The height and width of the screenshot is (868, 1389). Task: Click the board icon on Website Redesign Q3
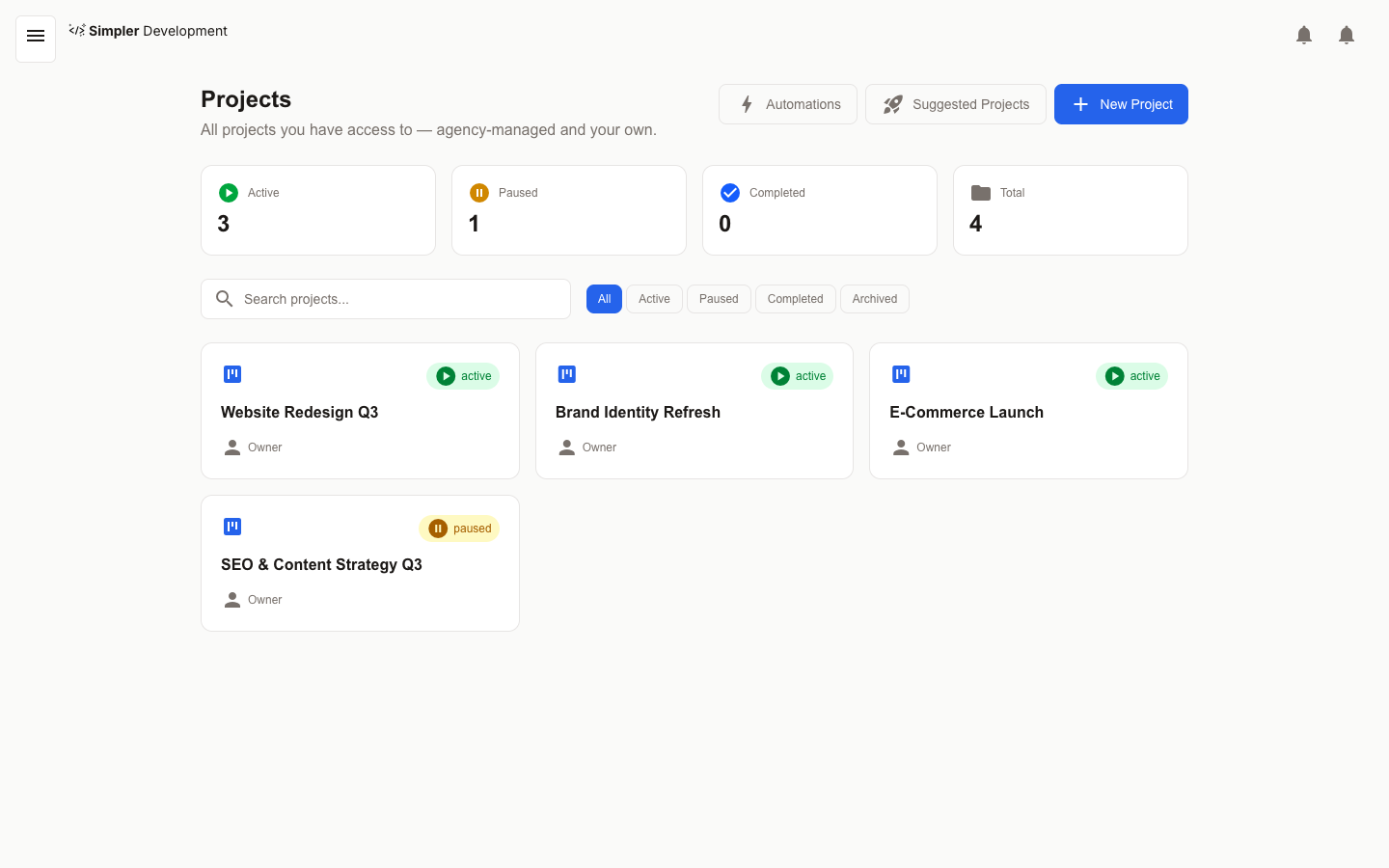pos(232,374)
